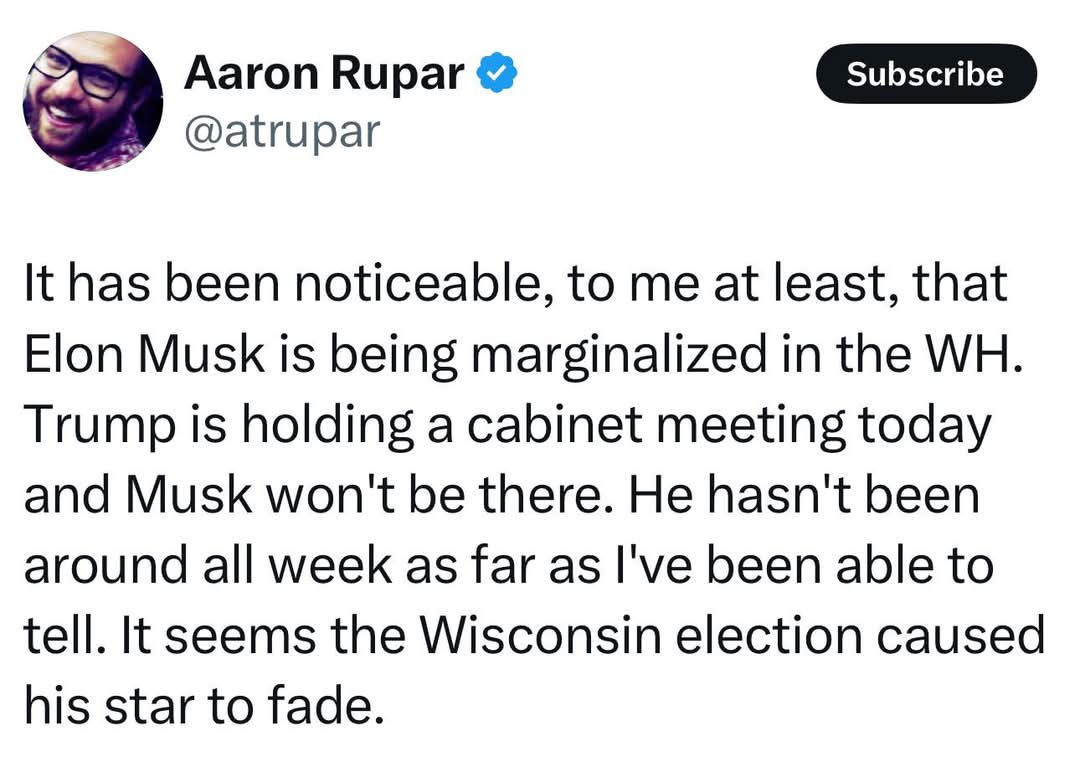The height and width of the screenshot is (762, 1080).
Task: Click the word "Wisconsin" in the tweet
Action: [541, 635]
